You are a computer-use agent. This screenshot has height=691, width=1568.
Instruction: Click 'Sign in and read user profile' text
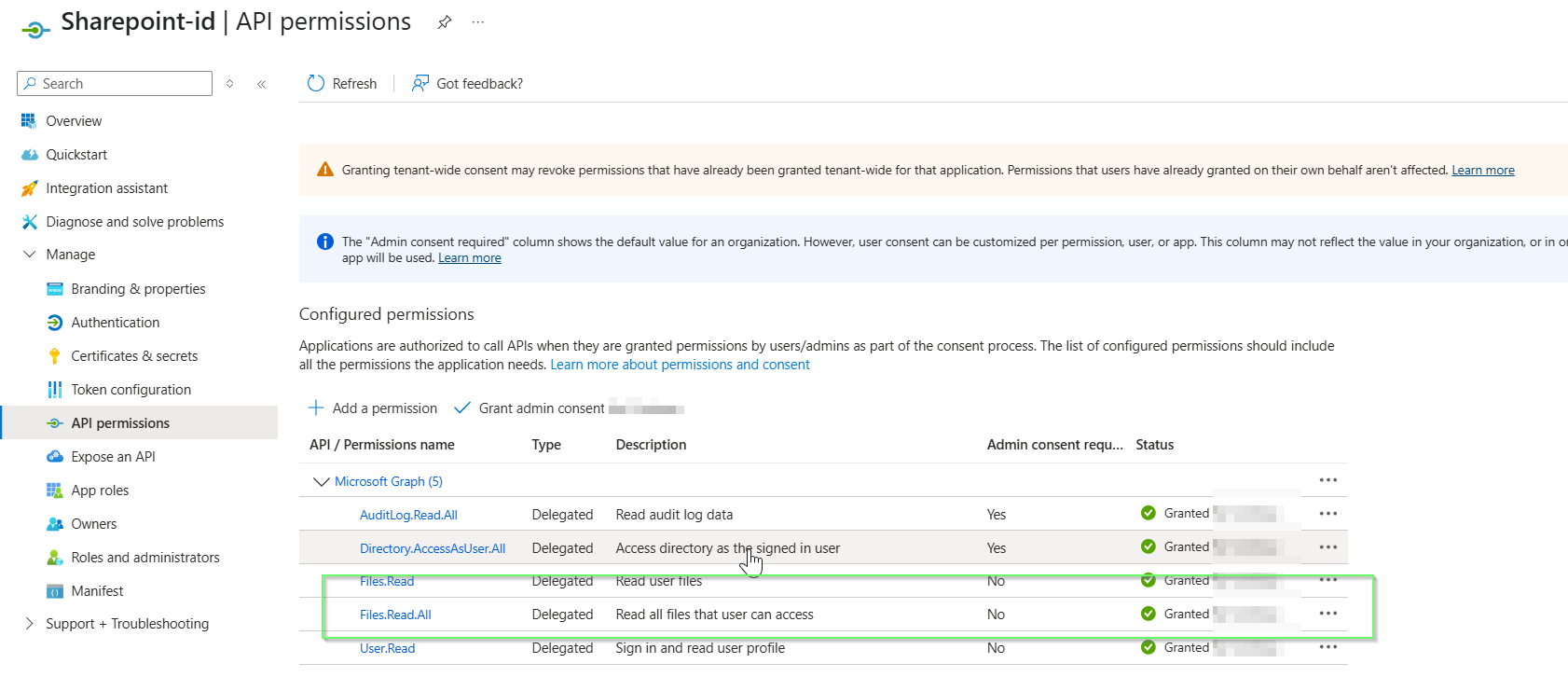tap(700, 648)
